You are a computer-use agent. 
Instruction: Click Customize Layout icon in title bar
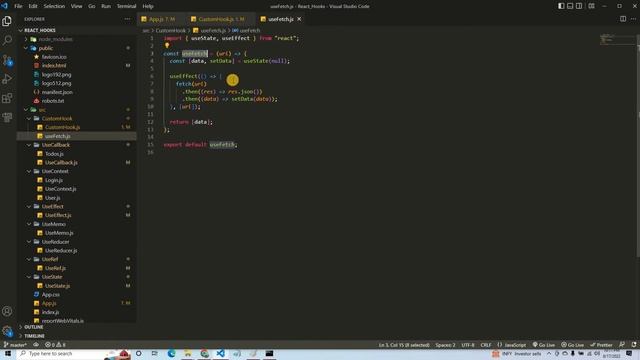click(x=591, y=6)
